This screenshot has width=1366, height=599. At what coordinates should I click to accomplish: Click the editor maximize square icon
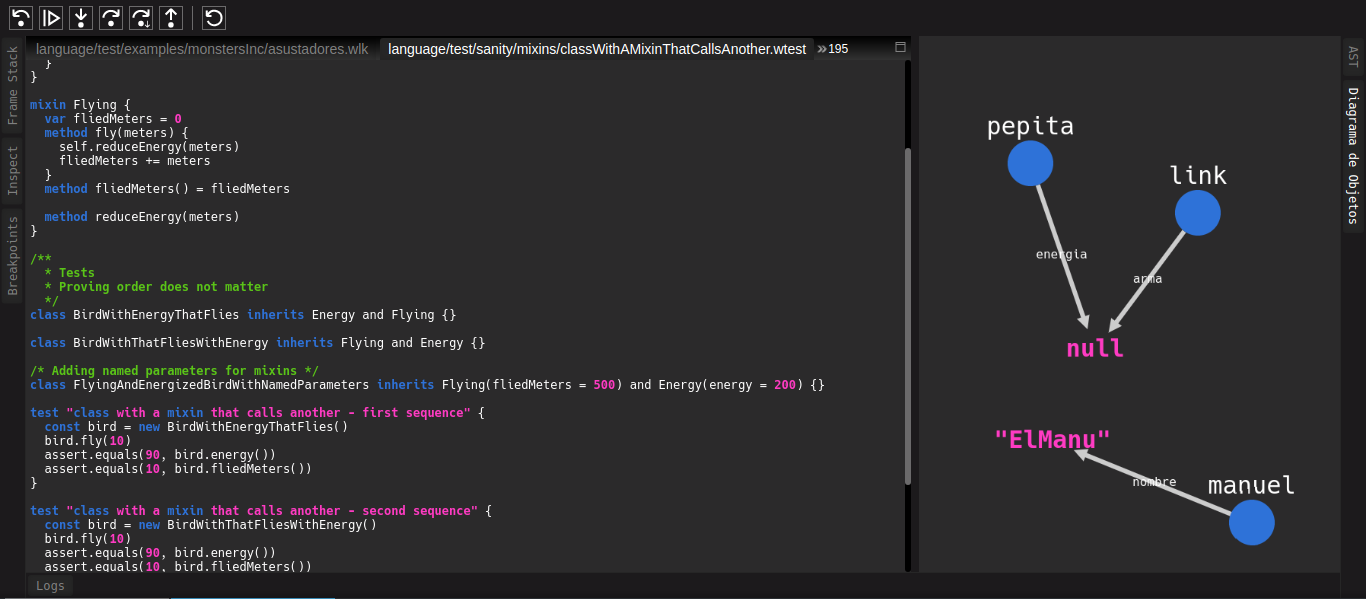tap(900, 48)
